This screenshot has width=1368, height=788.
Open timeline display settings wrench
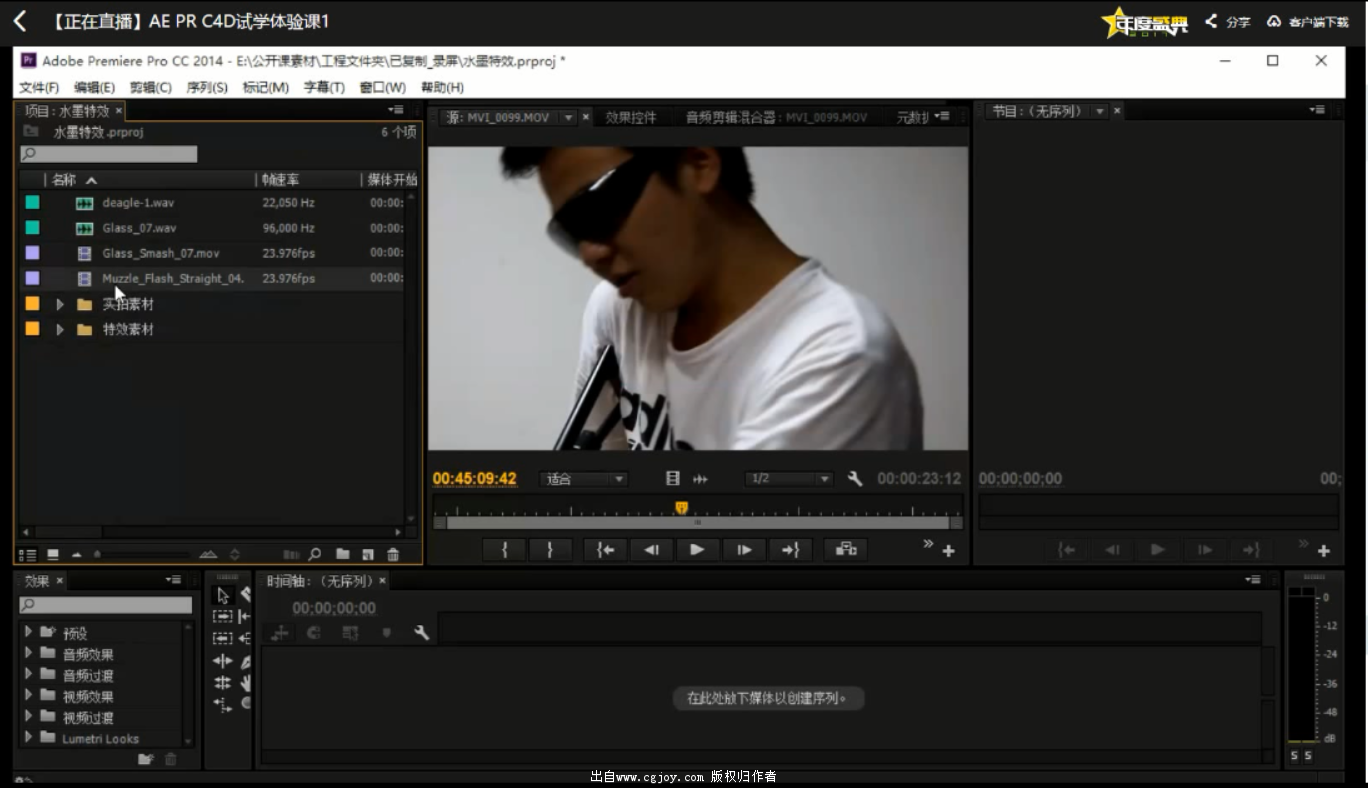tap(421, 633)
